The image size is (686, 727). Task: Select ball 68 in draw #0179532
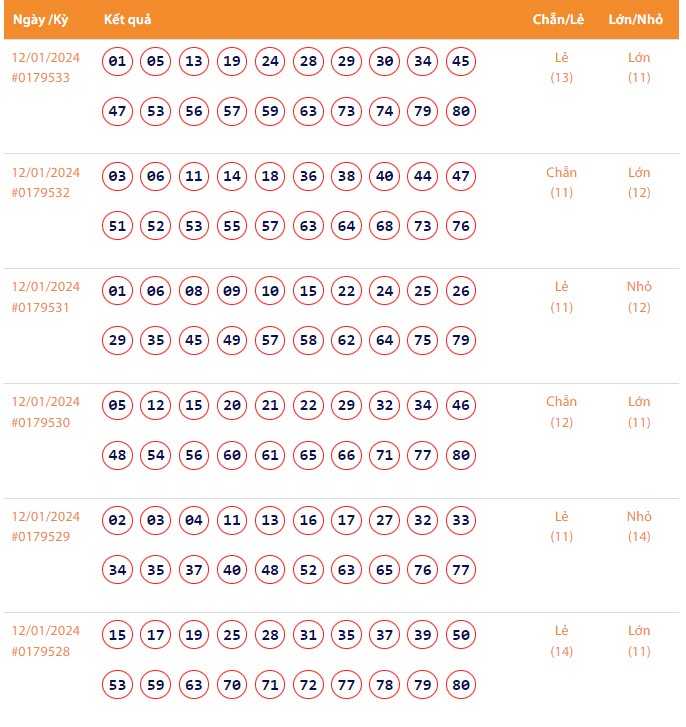tap(385, 226)
